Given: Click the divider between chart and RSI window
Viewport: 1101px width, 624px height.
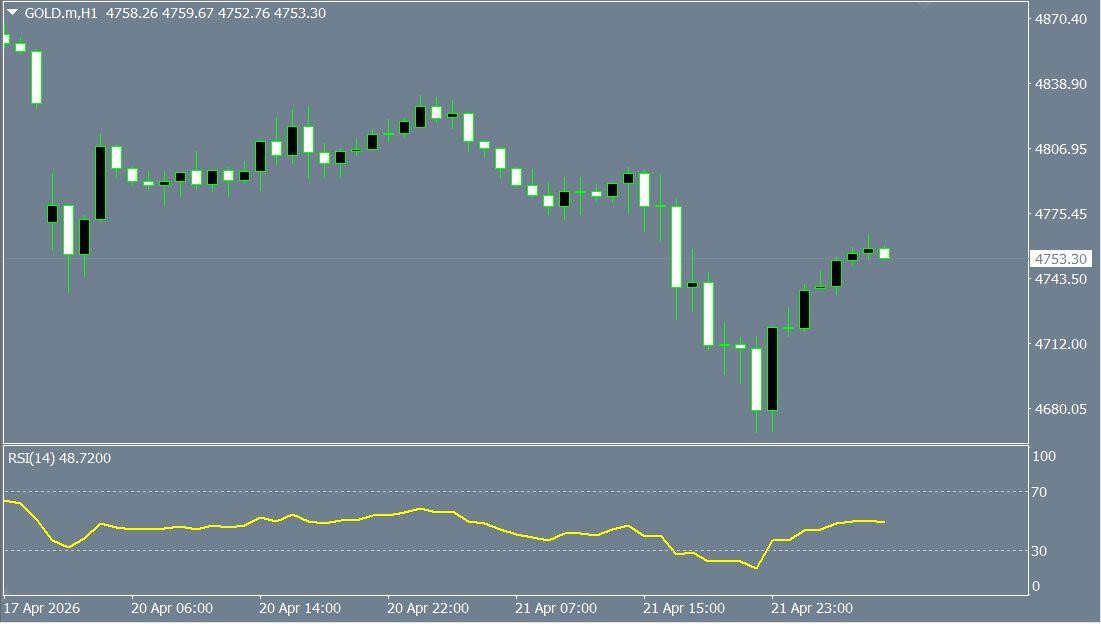Looking at the screenshot, I should pos(516,444).
